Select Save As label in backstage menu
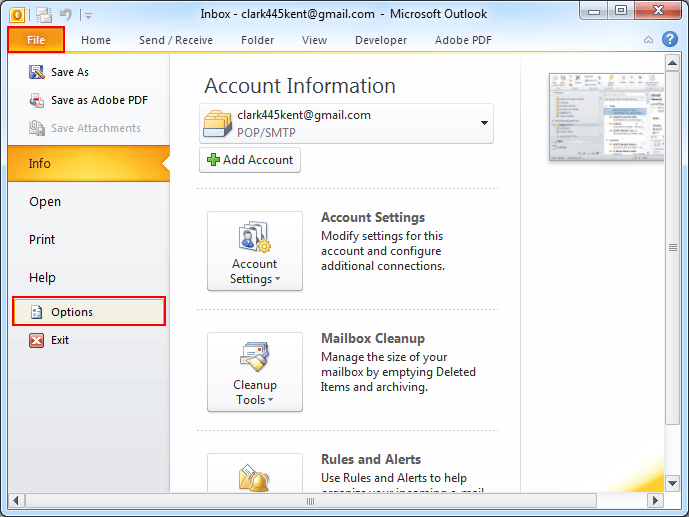The image size is (689, 517). click(70, 72)
